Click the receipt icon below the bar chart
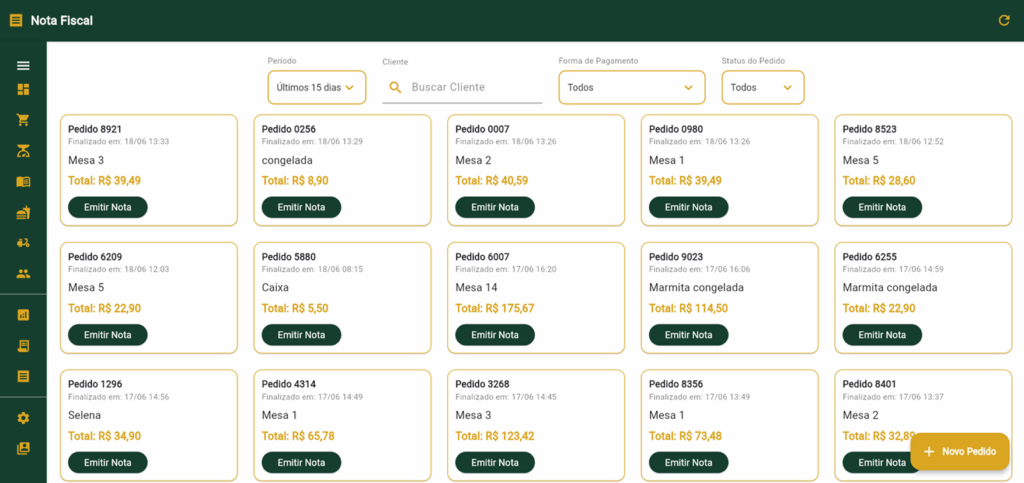Screen dimensions: 1024x483 (23, 346)
